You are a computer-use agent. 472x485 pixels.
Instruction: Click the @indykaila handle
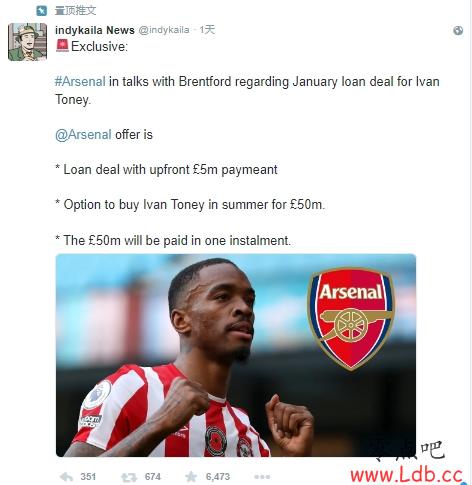click(x=164, y=30)
